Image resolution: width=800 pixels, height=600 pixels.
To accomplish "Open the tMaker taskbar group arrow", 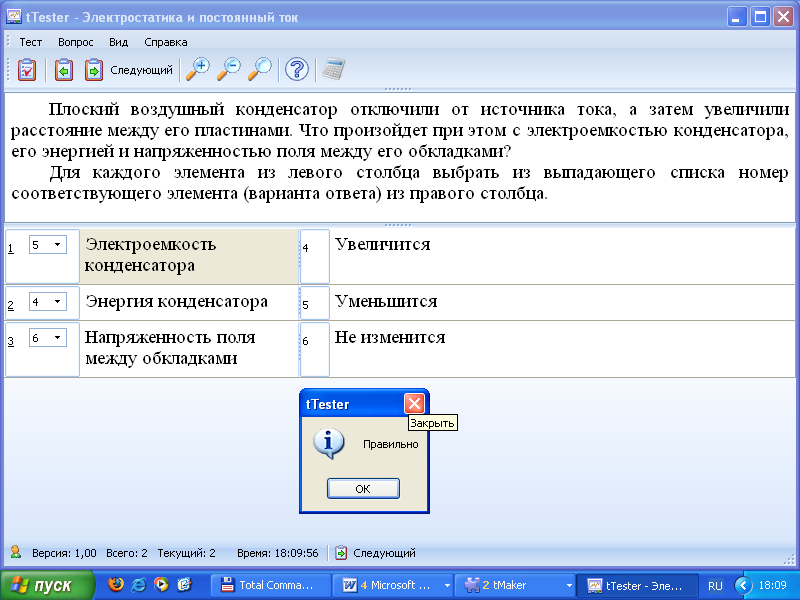I will click(569, 585).
